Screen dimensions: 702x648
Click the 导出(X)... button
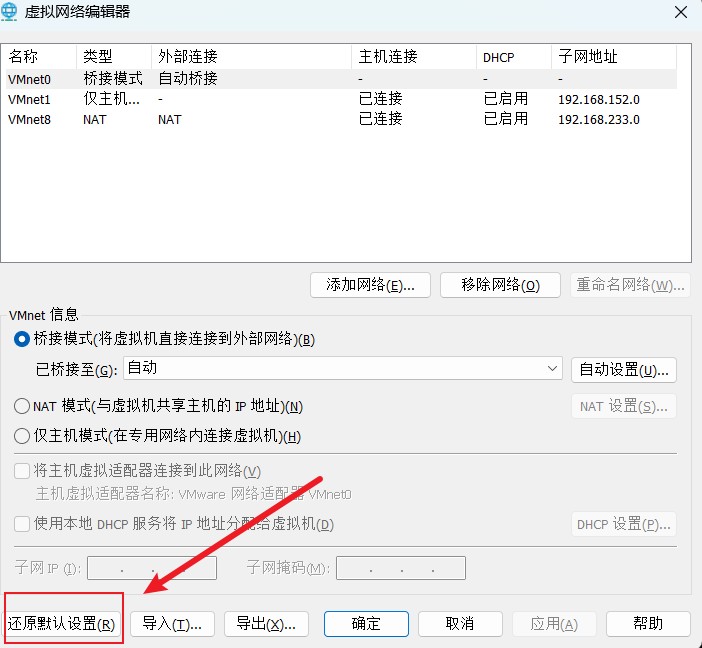point(266,624)
